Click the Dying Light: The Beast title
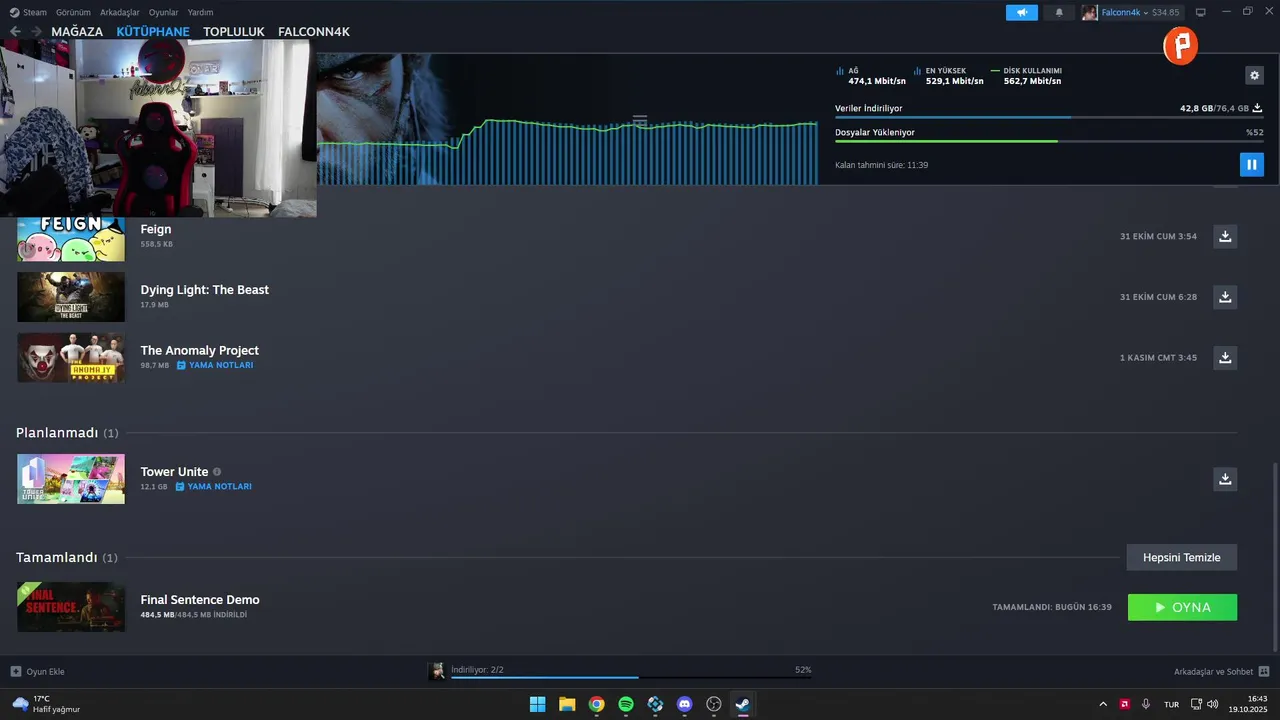 [205, 290]
